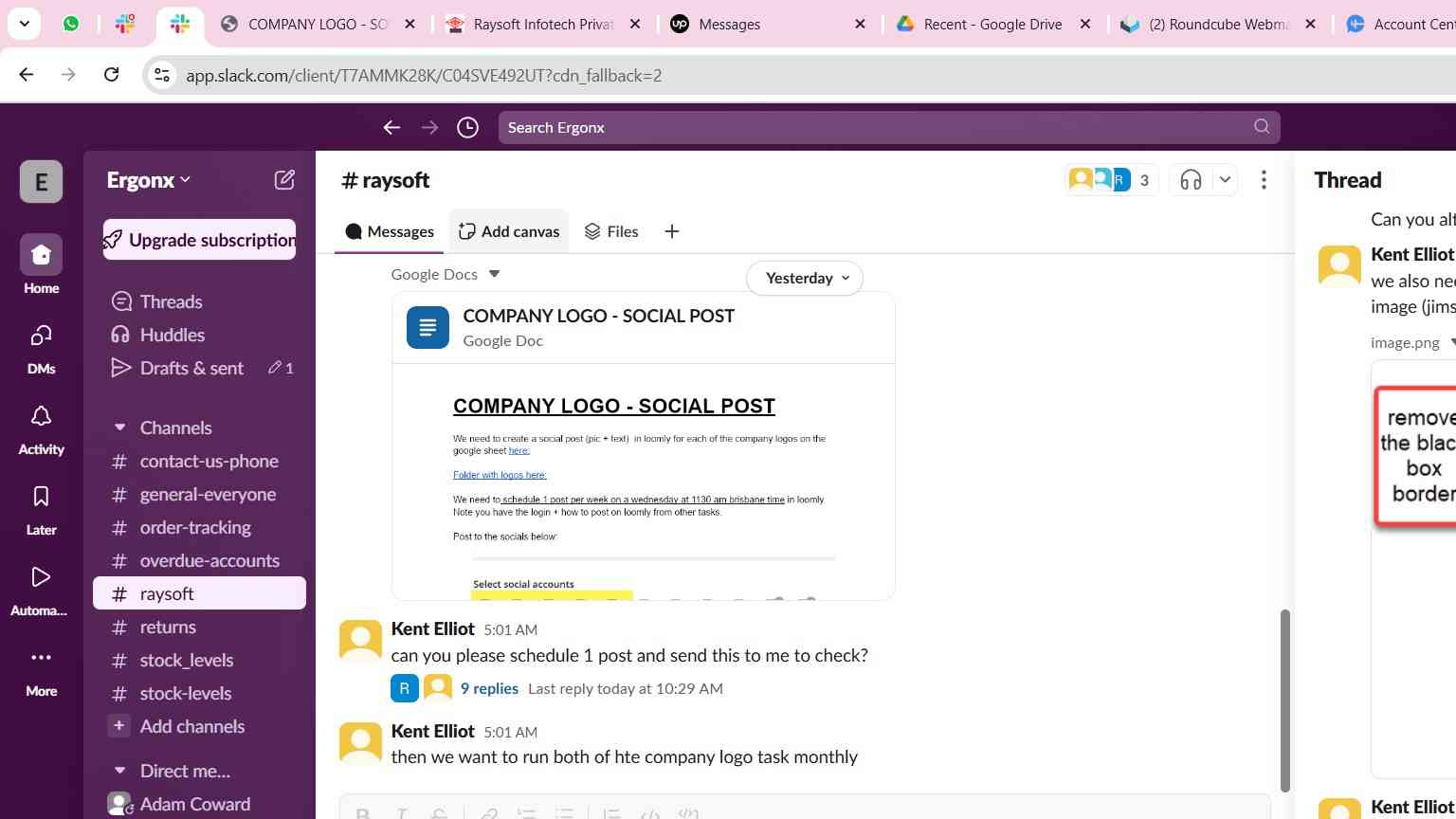Open the returns channel
Viewport: 1456px width, 819px height.
(x=200, y=627)
